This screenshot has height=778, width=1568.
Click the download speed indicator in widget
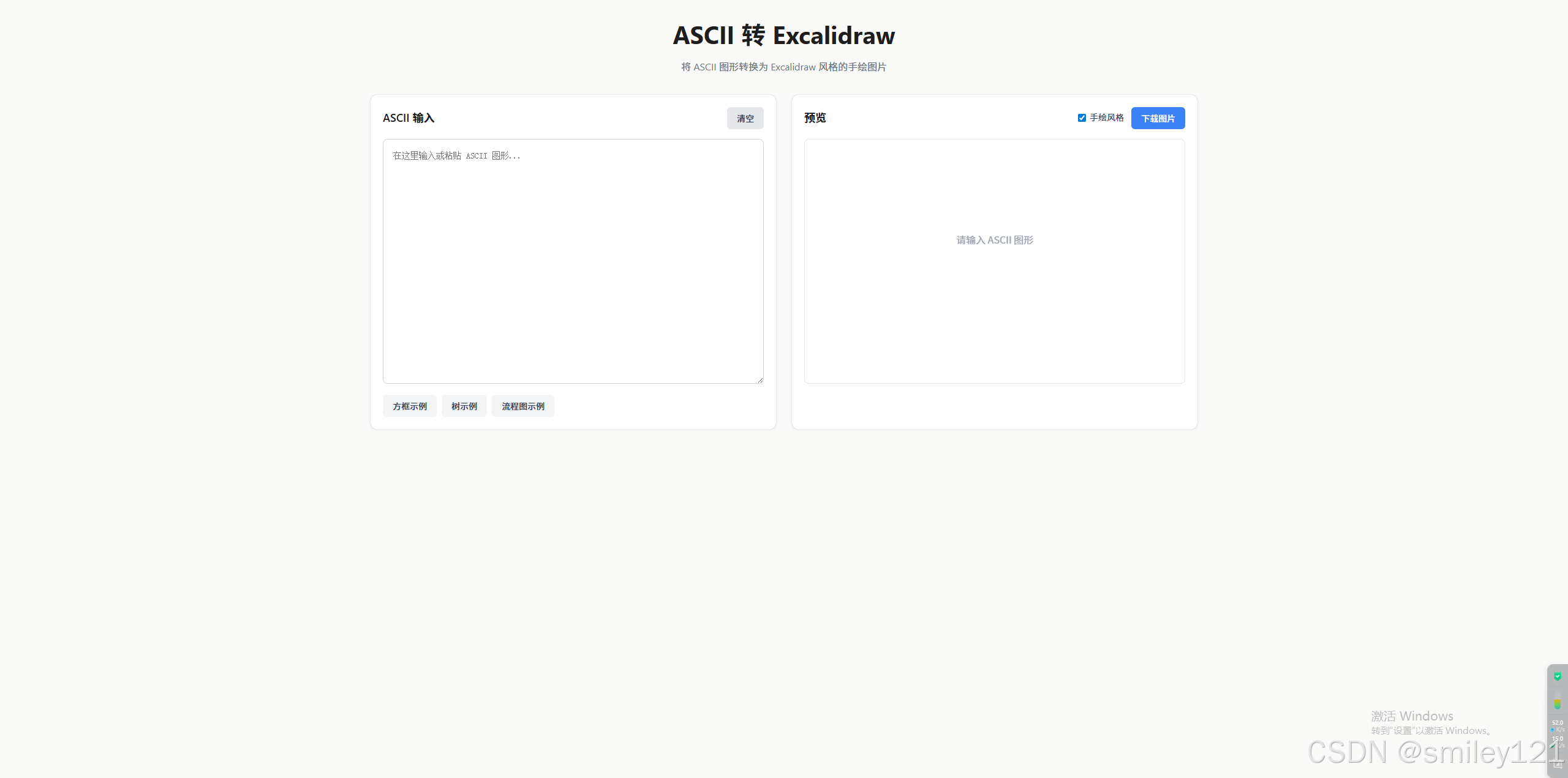(1558, 739)
